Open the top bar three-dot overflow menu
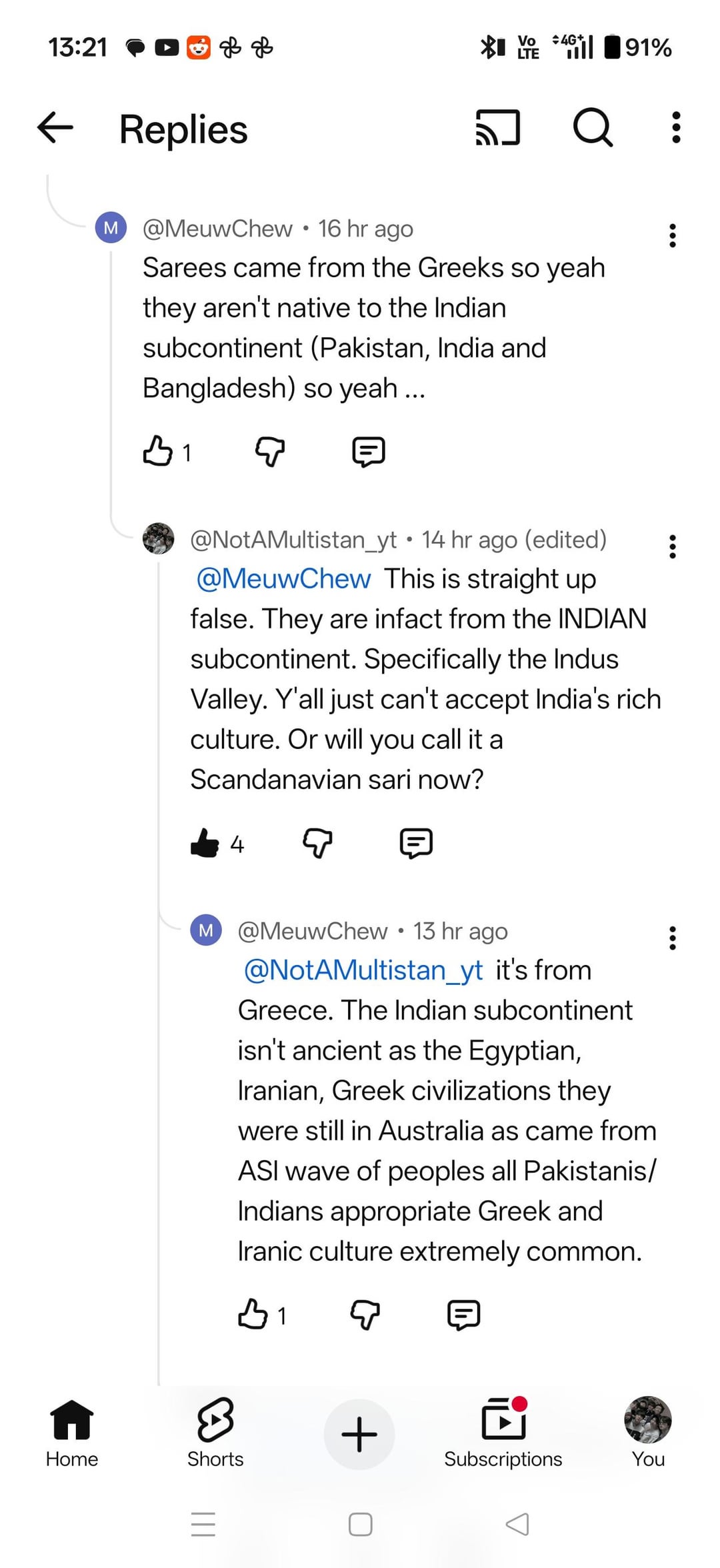This screenshot has width=720, height=1568. tap(676, 127)
